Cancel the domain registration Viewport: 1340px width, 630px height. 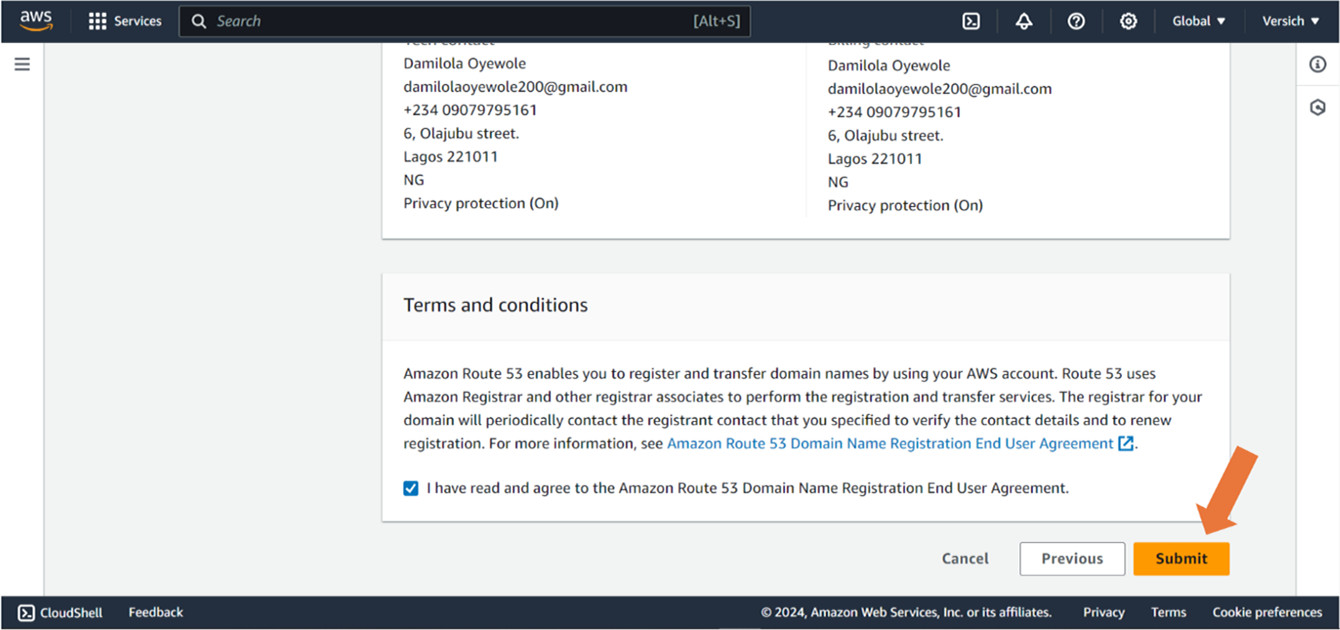pyautogui.click(x=965, y=559)
